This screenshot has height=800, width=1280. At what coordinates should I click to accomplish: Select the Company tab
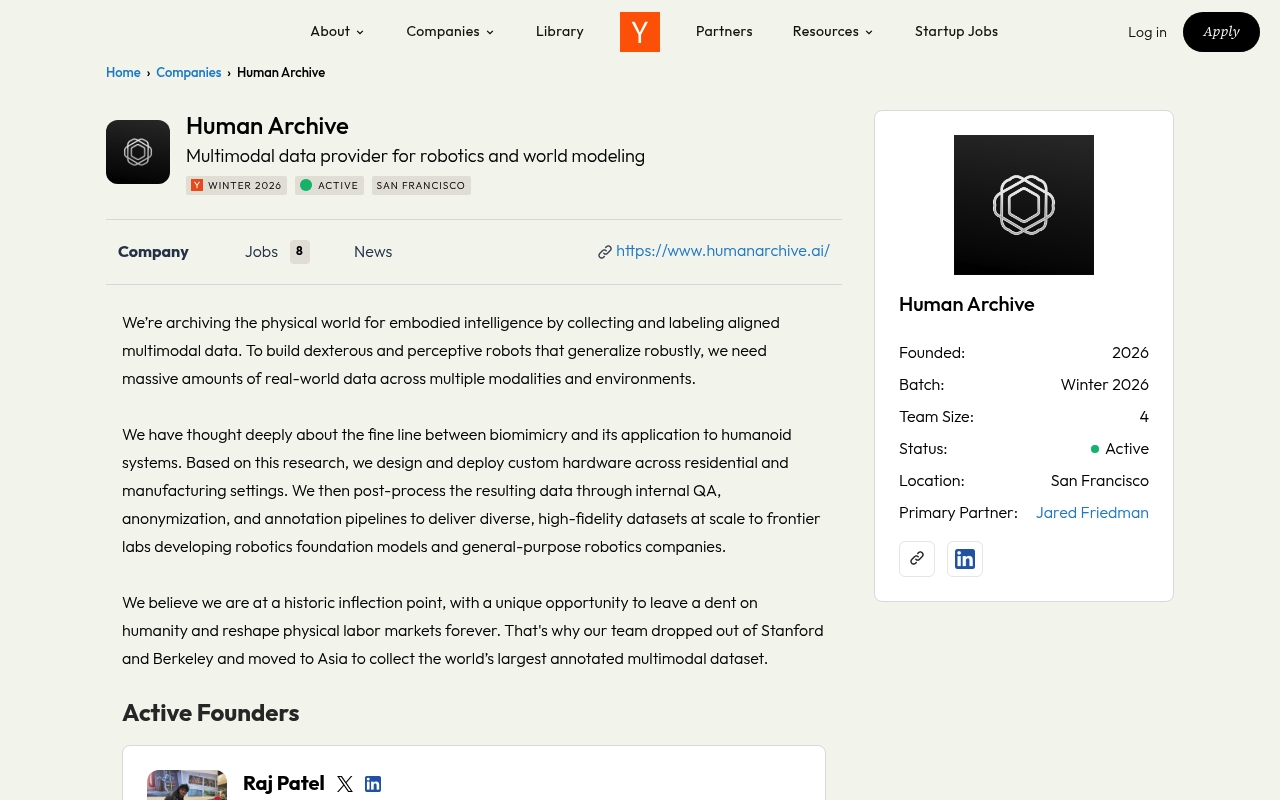[x=153, y=252]
